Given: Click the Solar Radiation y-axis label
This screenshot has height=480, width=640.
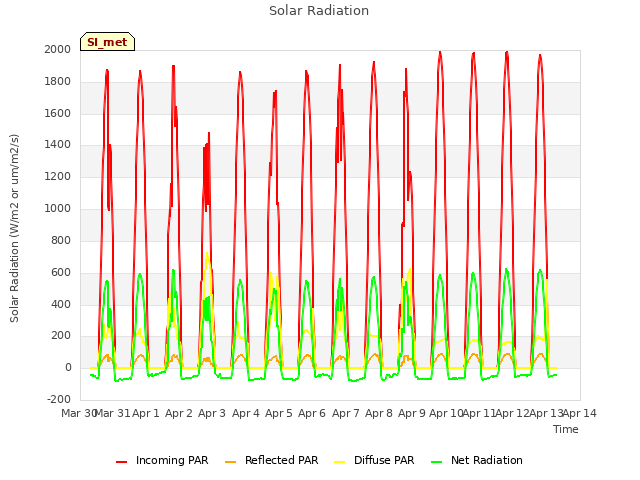Looking at the screenshot, I should 14,228.
